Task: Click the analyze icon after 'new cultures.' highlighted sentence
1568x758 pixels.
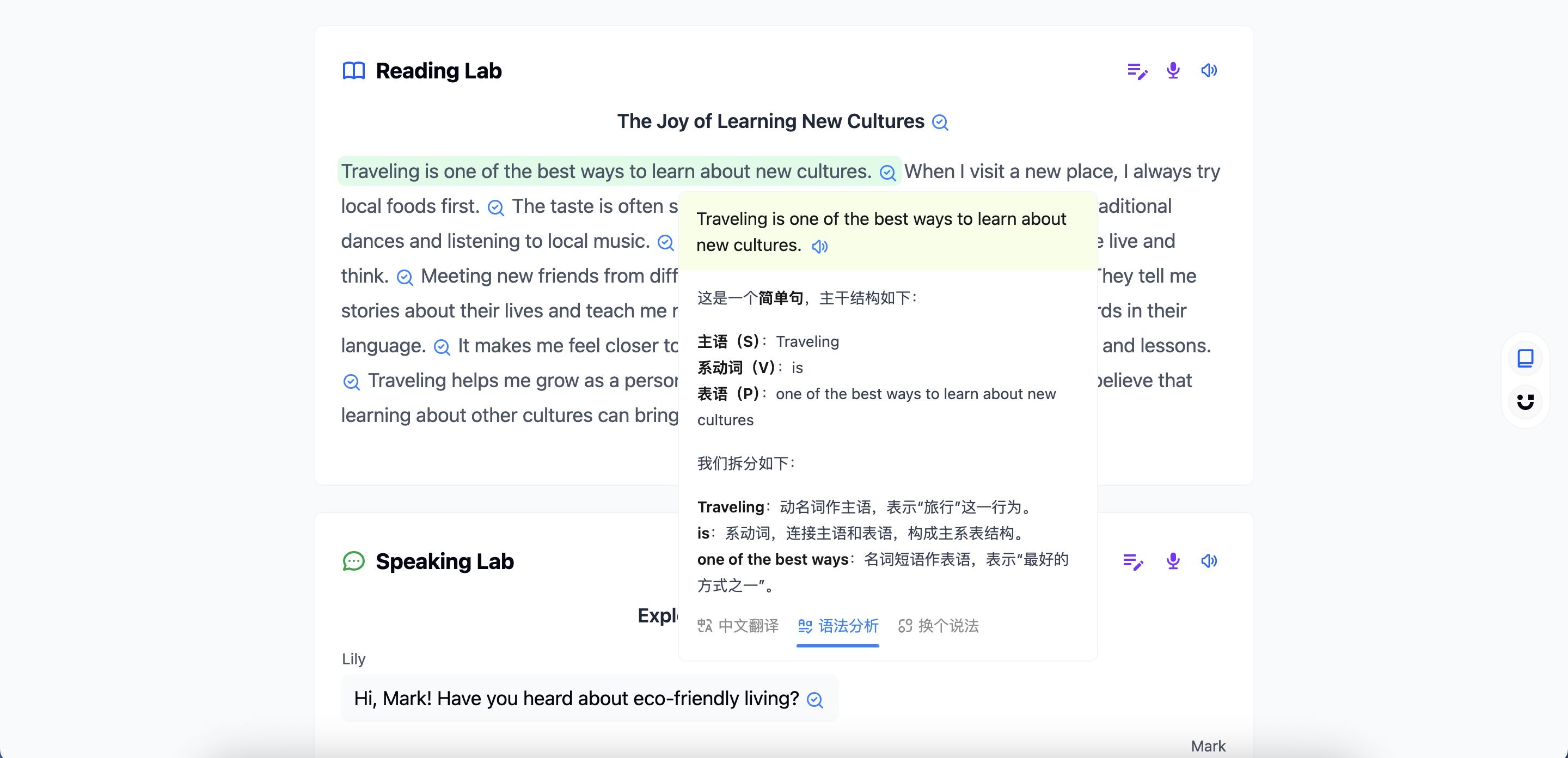Action: tap(887, 173)
